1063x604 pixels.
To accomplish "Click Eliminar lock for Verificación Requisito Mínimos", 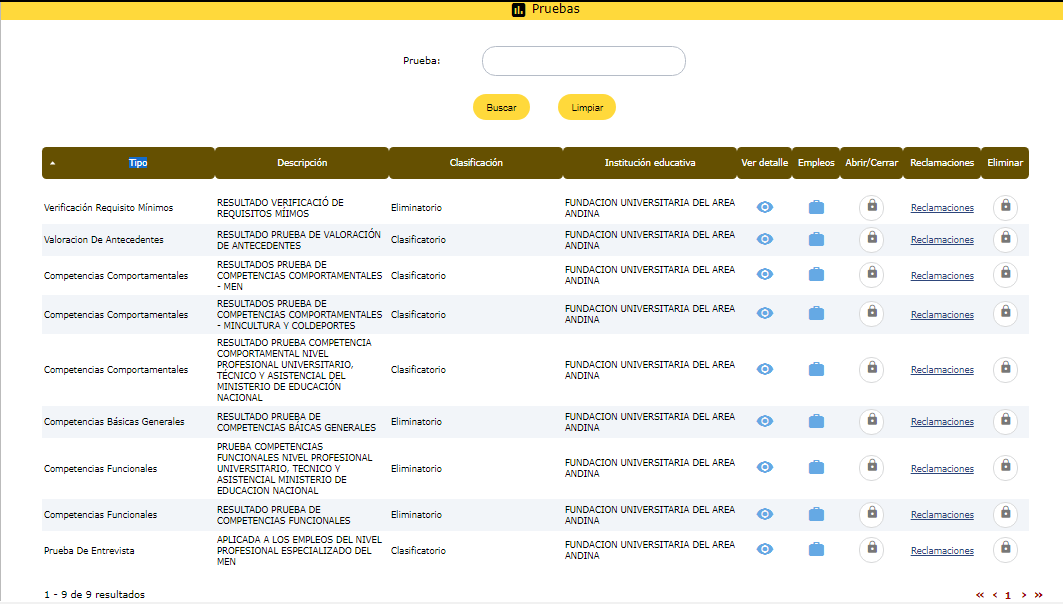I will 1005,207.
